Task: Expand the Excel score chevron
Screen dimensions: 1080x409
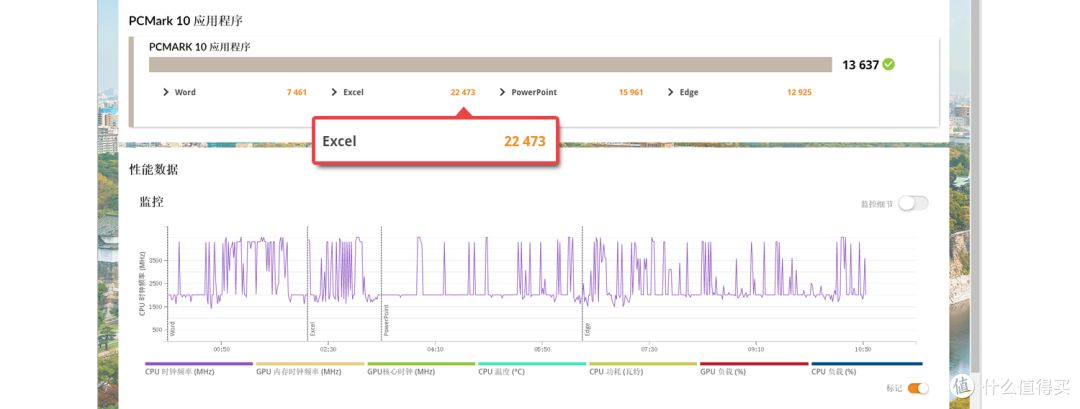Action: (x=334, y=92)
